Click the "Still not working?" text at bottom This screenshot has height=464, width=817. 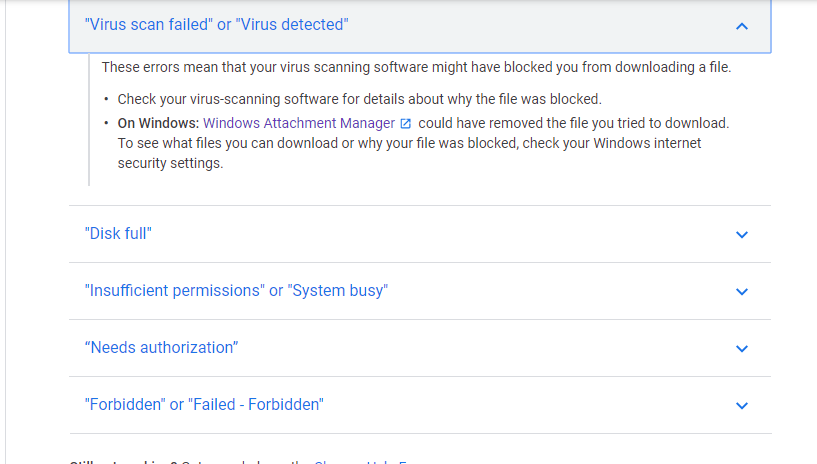[123, 461]
